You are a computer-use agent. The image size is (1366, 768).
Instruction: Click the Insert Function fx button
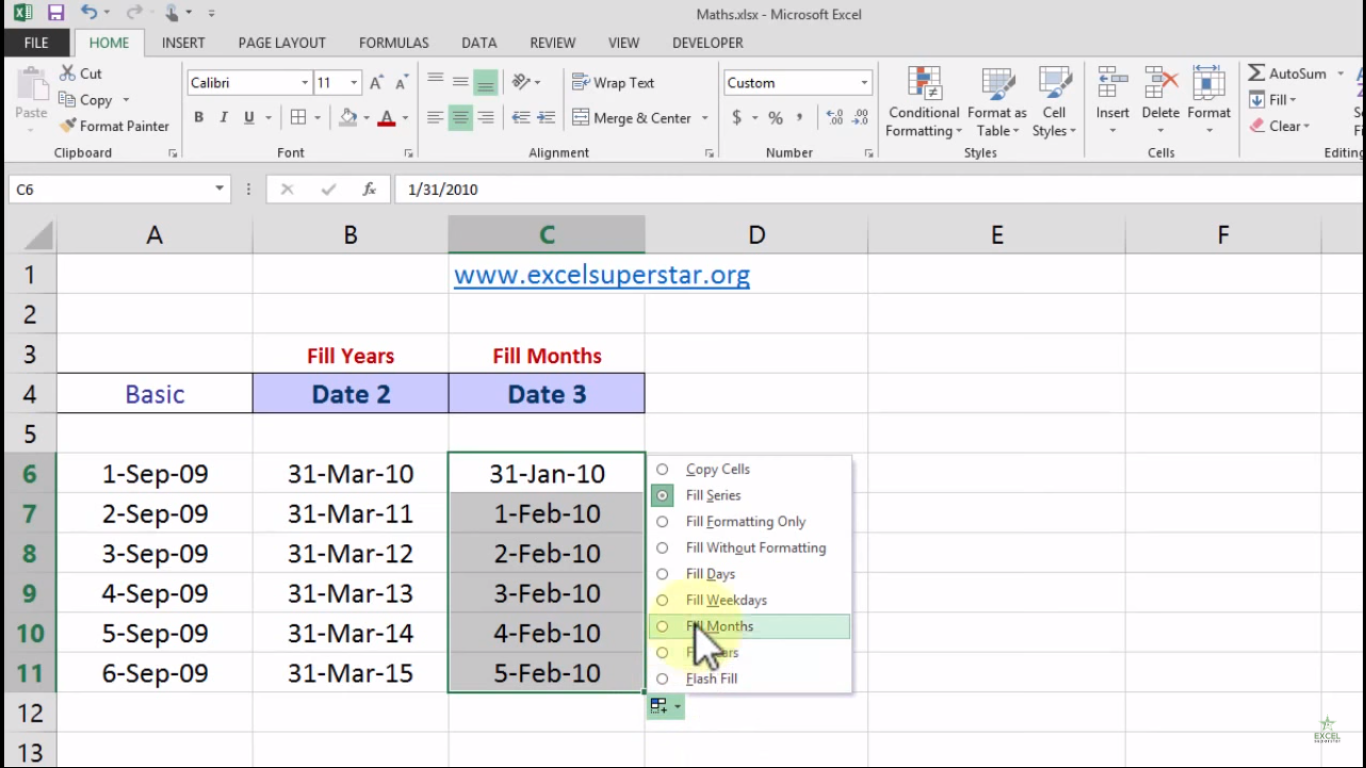click(369, 189)
